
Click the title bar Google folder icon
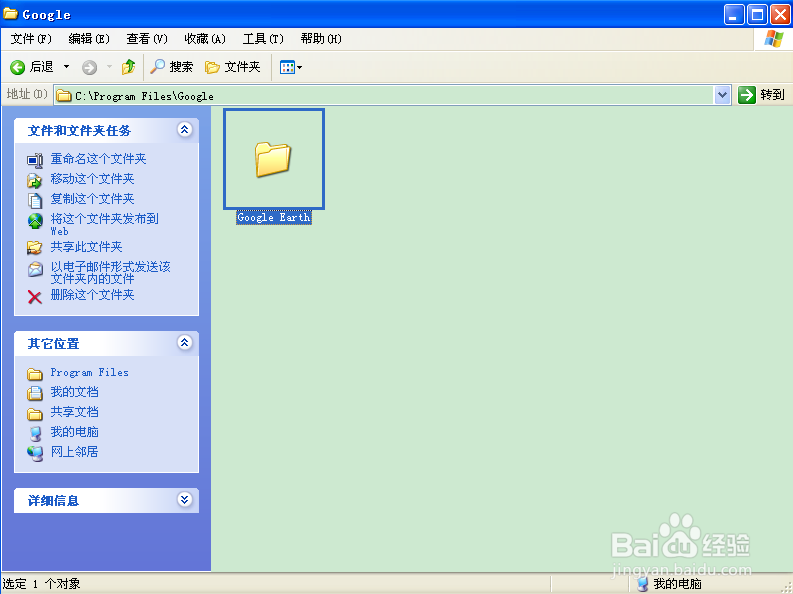(x=11, y=14)
